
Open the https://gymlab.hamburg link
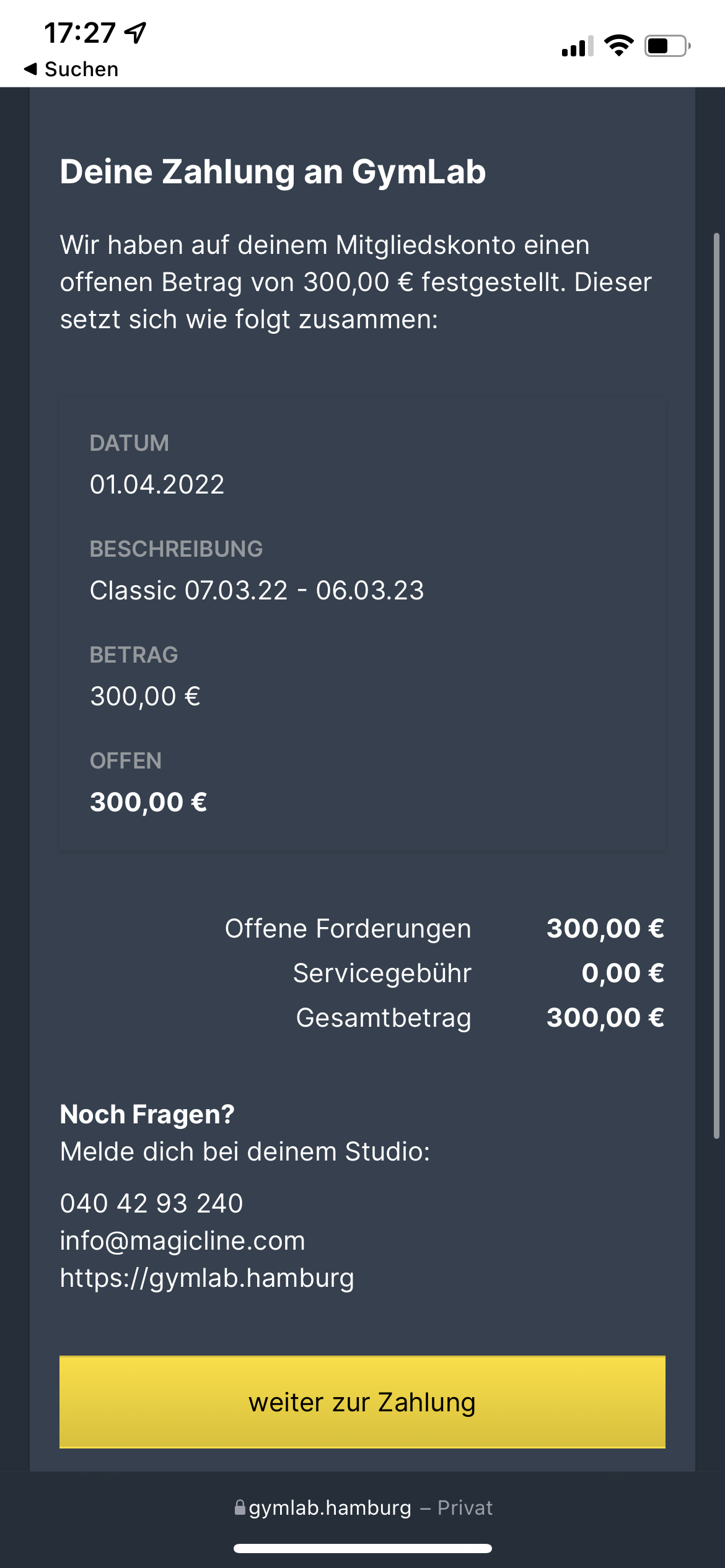pos(207,1278)
